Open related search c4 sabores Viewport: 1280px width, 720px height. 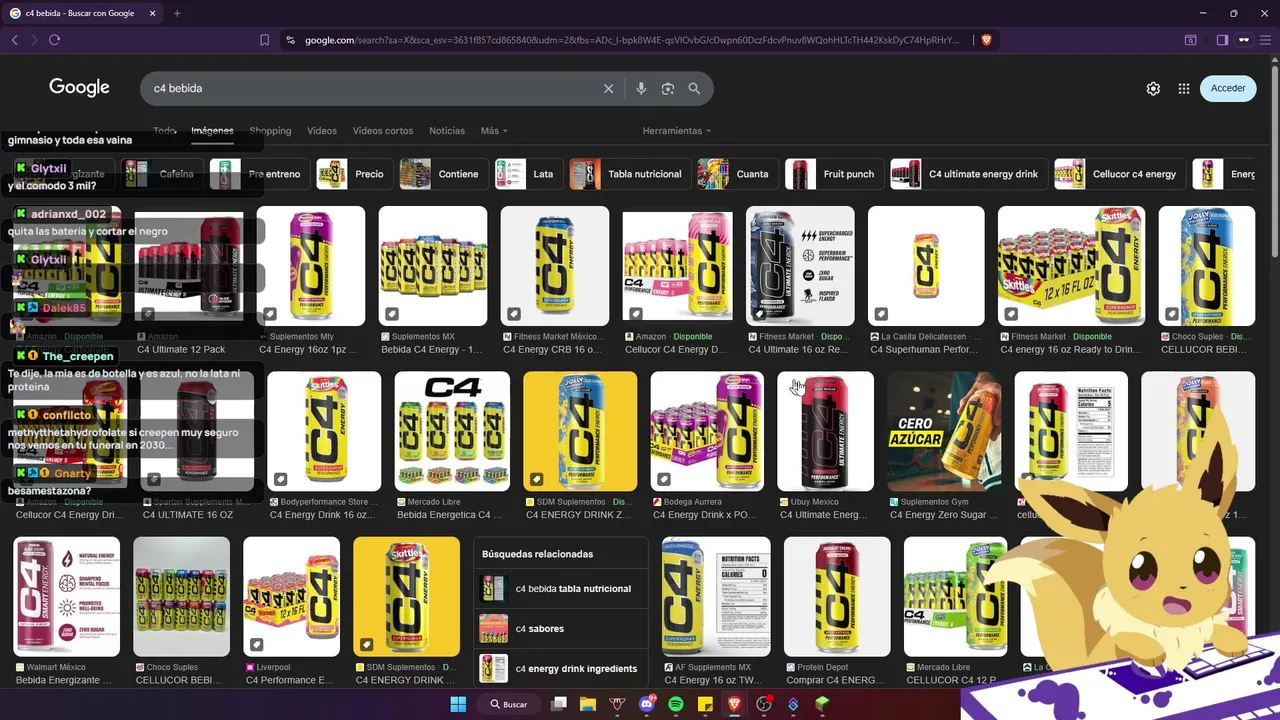pos(560,629)
